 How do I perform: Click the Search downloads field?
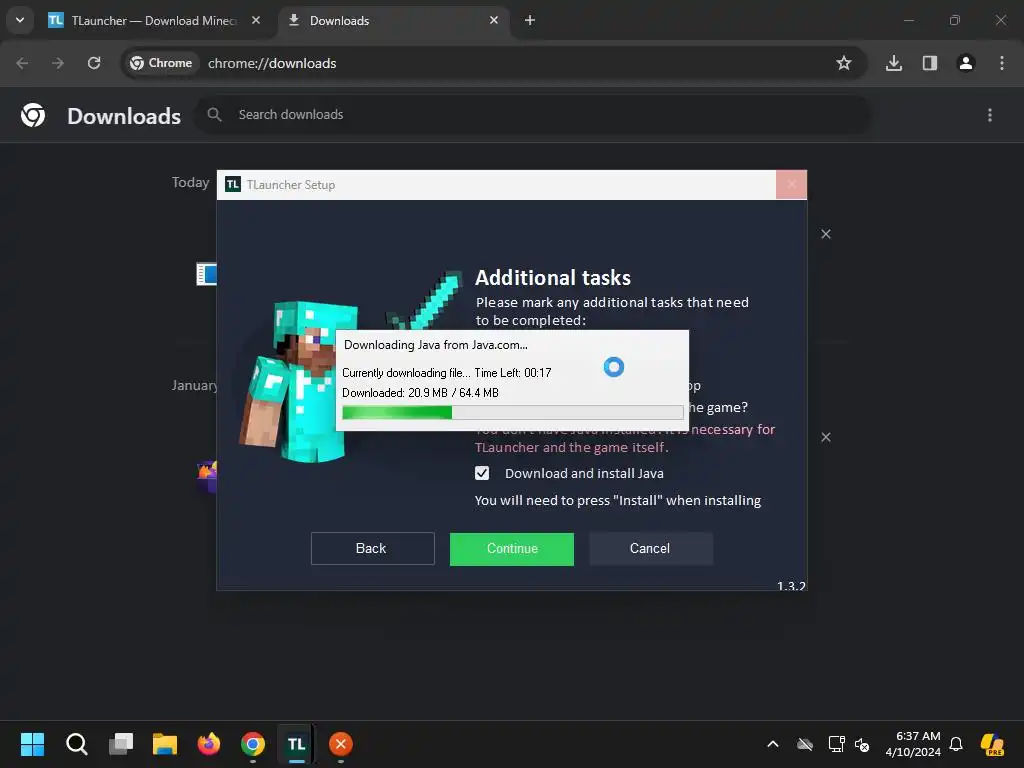point(532,115)
